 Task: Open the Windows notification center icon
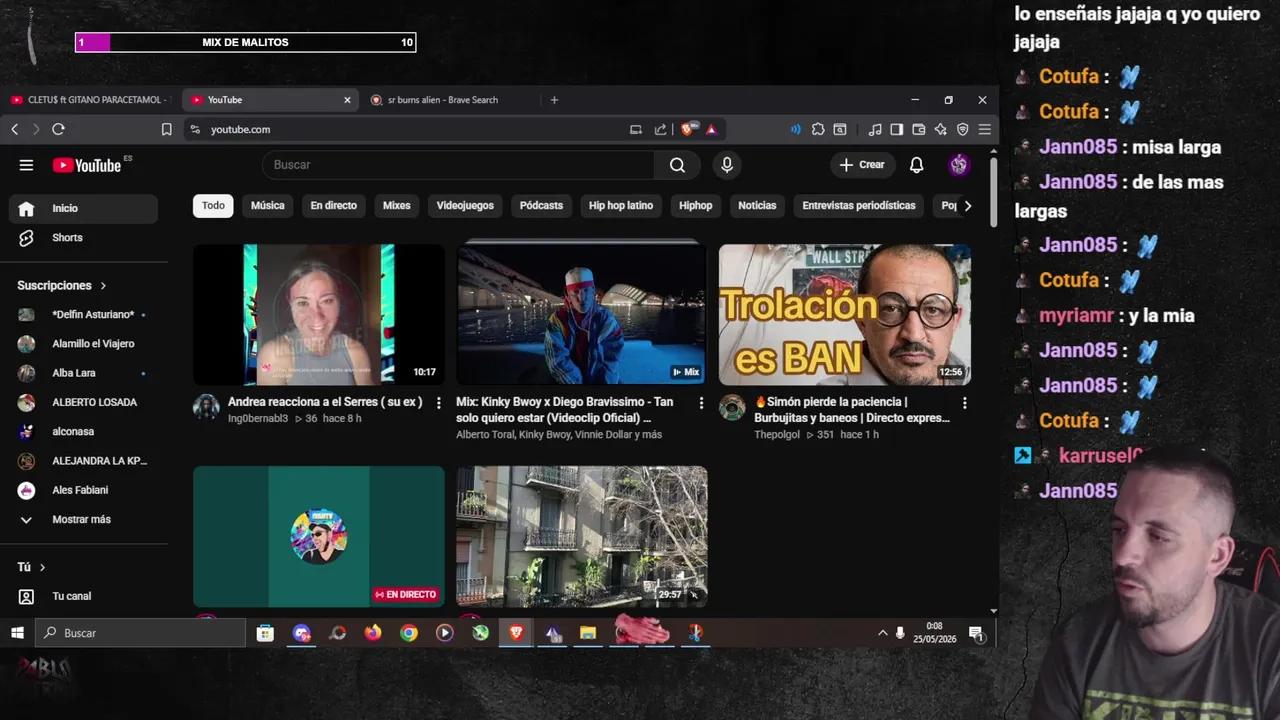click(x=976, y=633)
